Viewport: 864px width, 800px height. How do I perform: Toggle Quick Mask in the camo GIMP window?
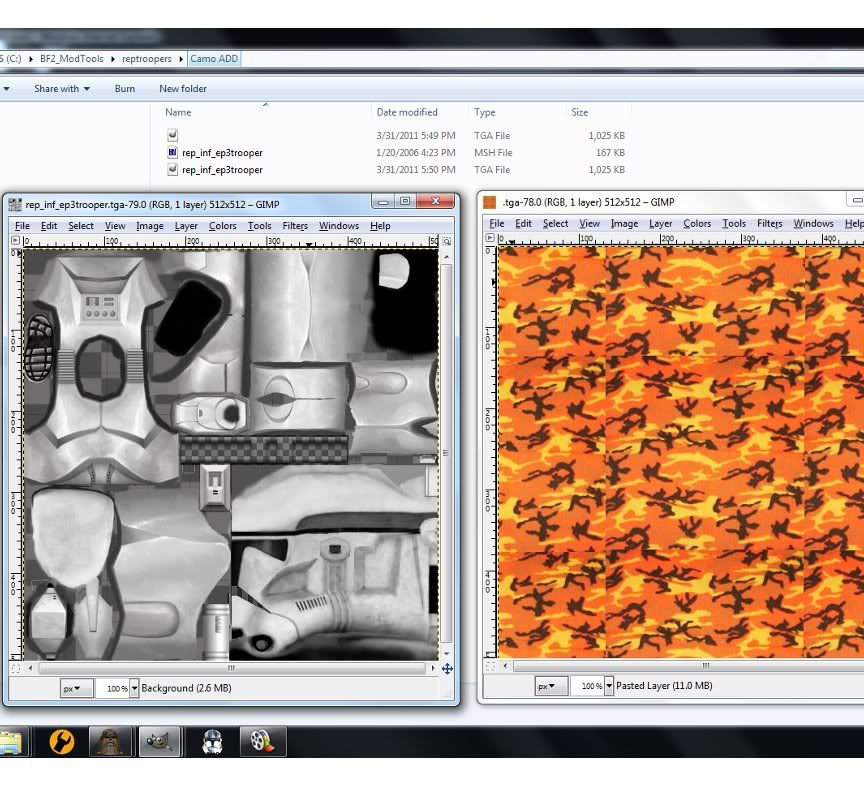coord(490,666)
